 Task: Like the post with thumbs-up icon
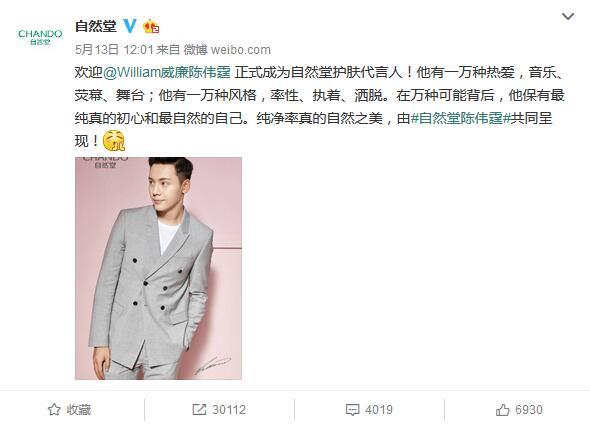(x=503, y=409)
